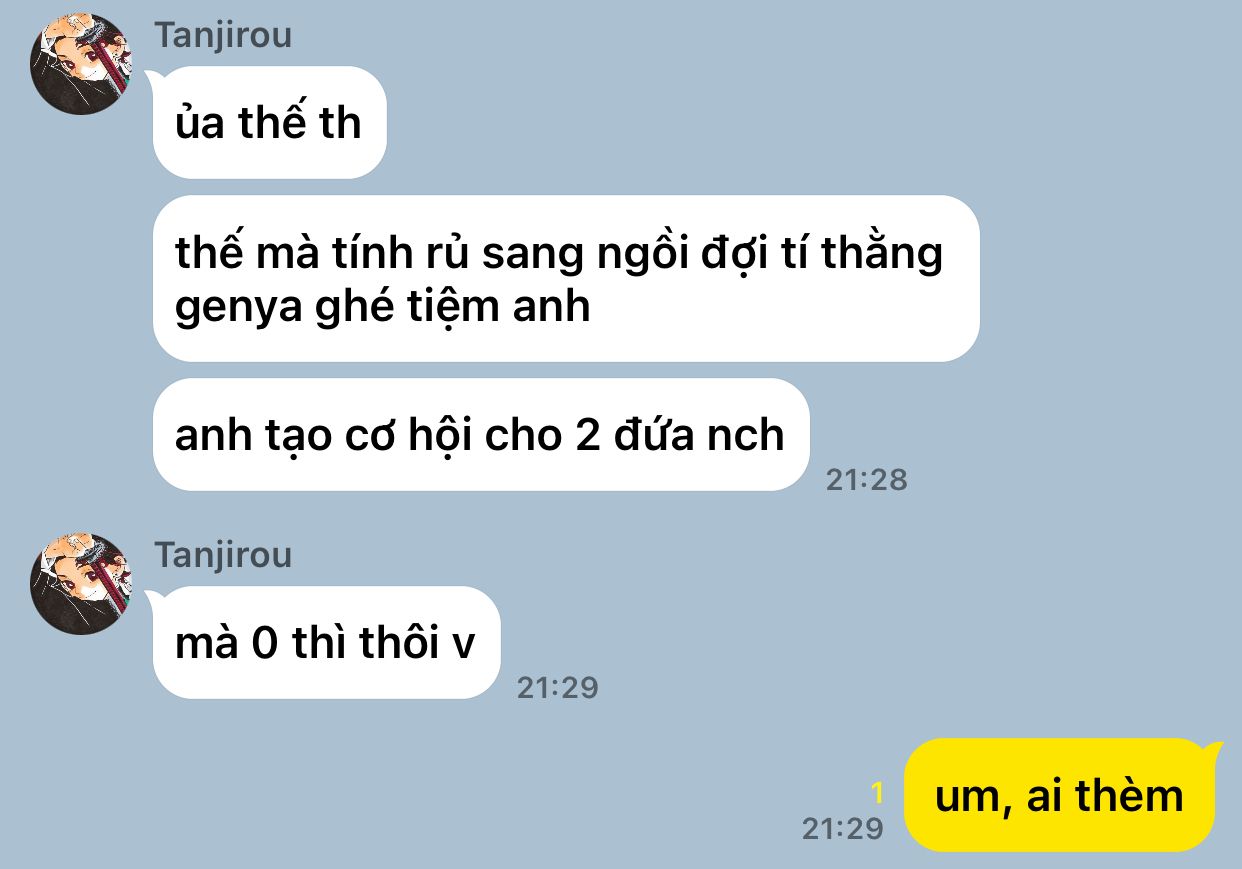This screenshot has height=869, width=1242.
Task: Click the word "ủa" in the first bubble
Action: 199,123
